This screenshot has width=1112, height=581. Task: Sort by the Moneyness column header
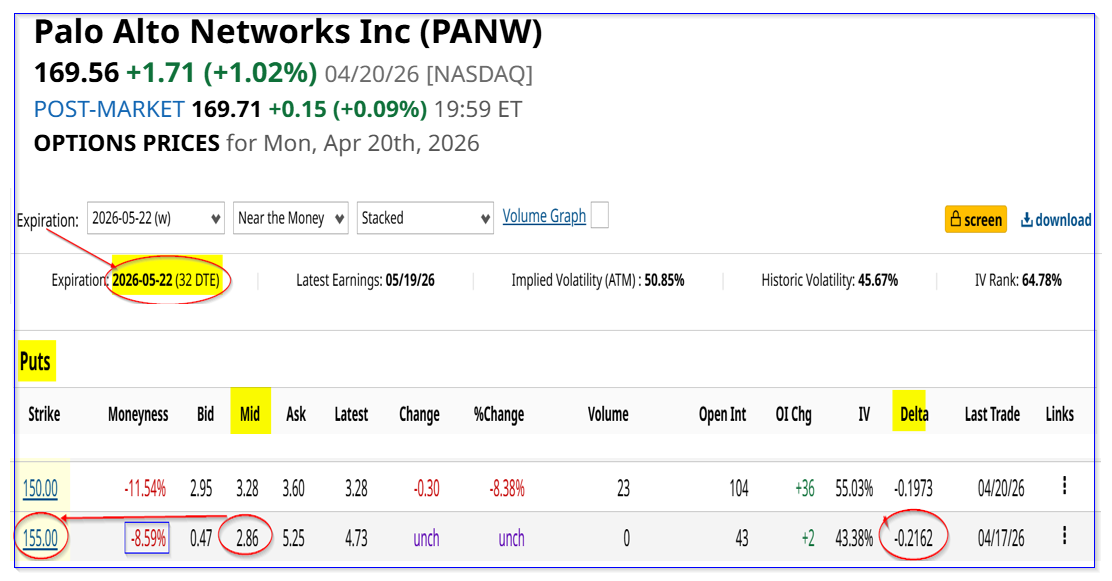click(138, 414)
